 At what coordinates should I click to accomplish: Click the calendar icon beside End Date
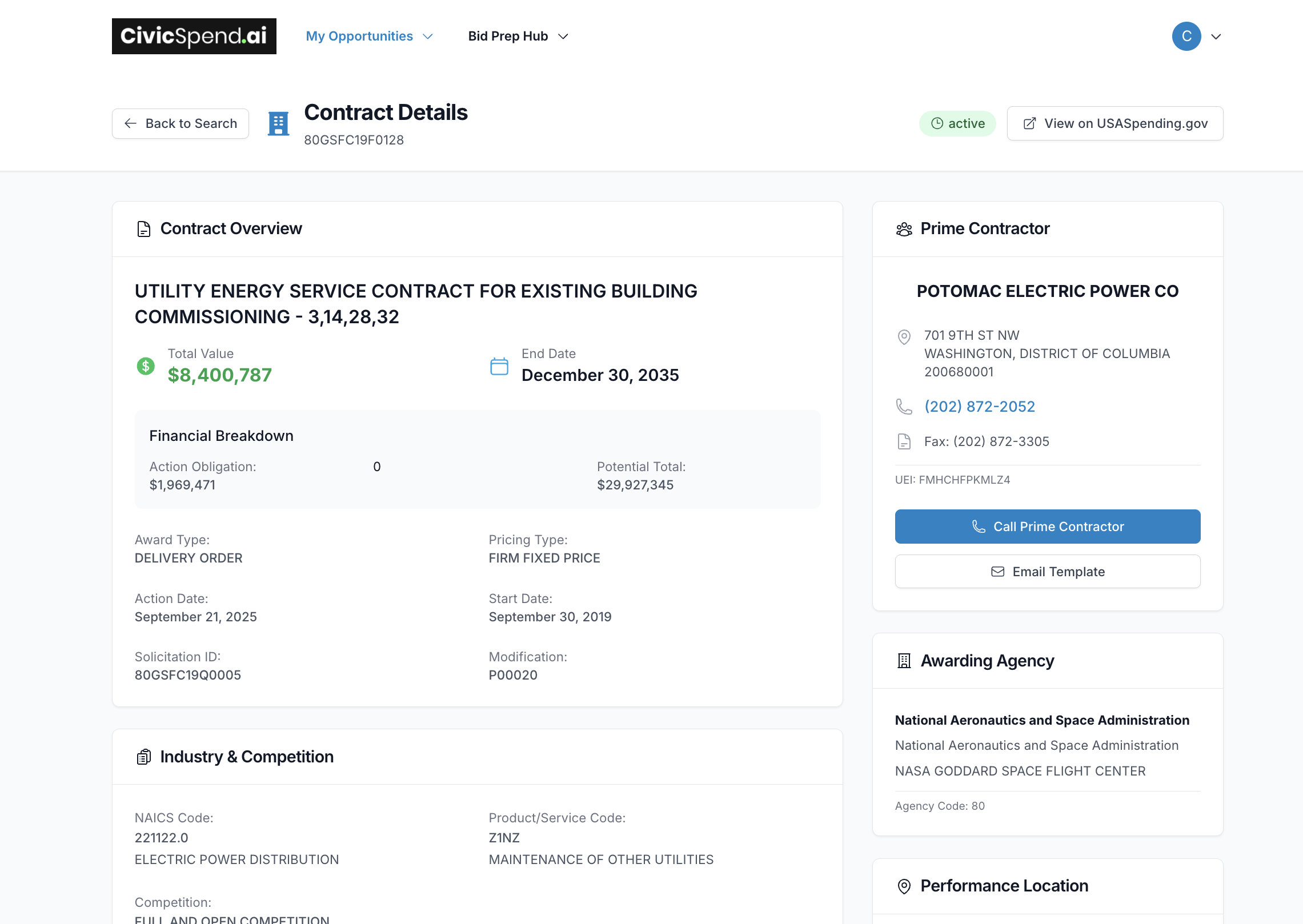(499, 366)
